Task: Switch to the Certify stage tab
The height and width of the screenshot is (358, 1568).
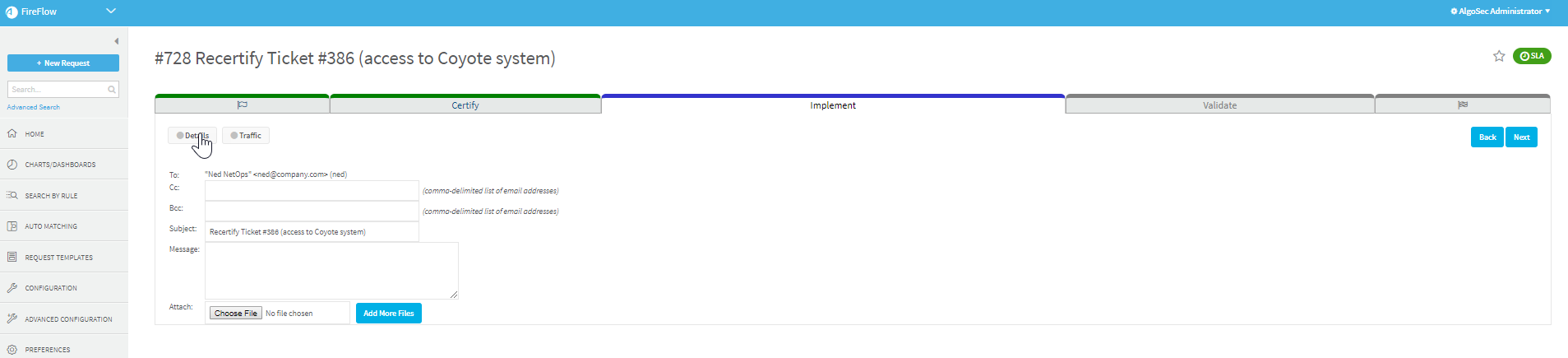Action: pyautogui.click(x=465, y=105)
